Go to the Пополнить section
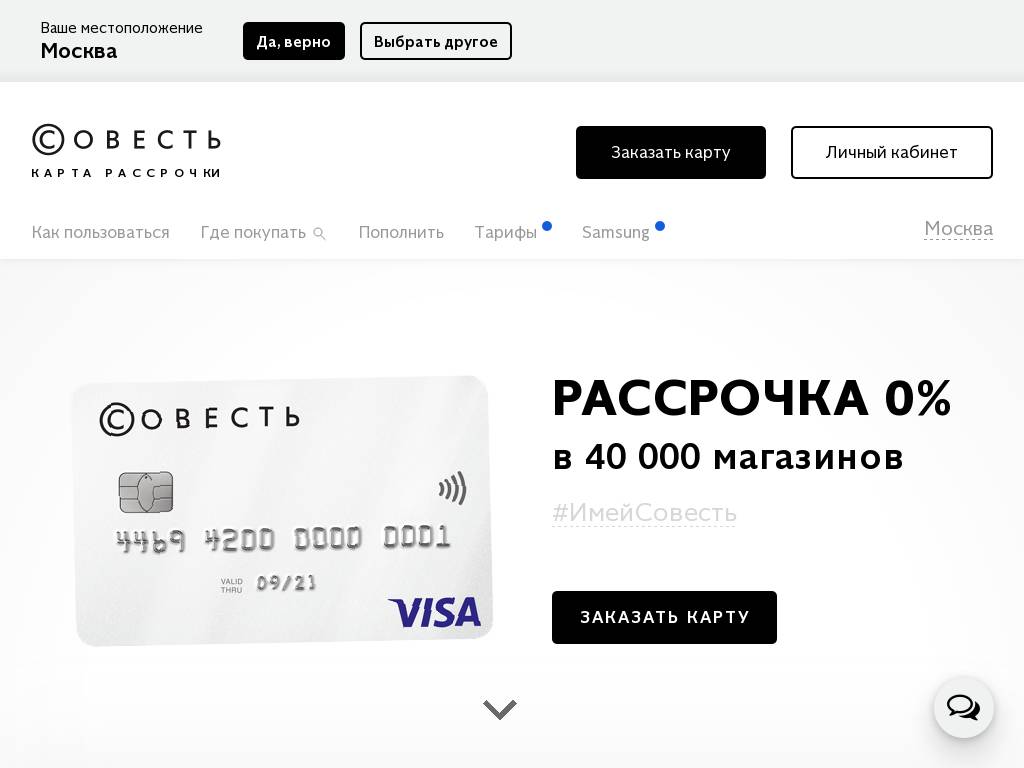 (401, 232)
